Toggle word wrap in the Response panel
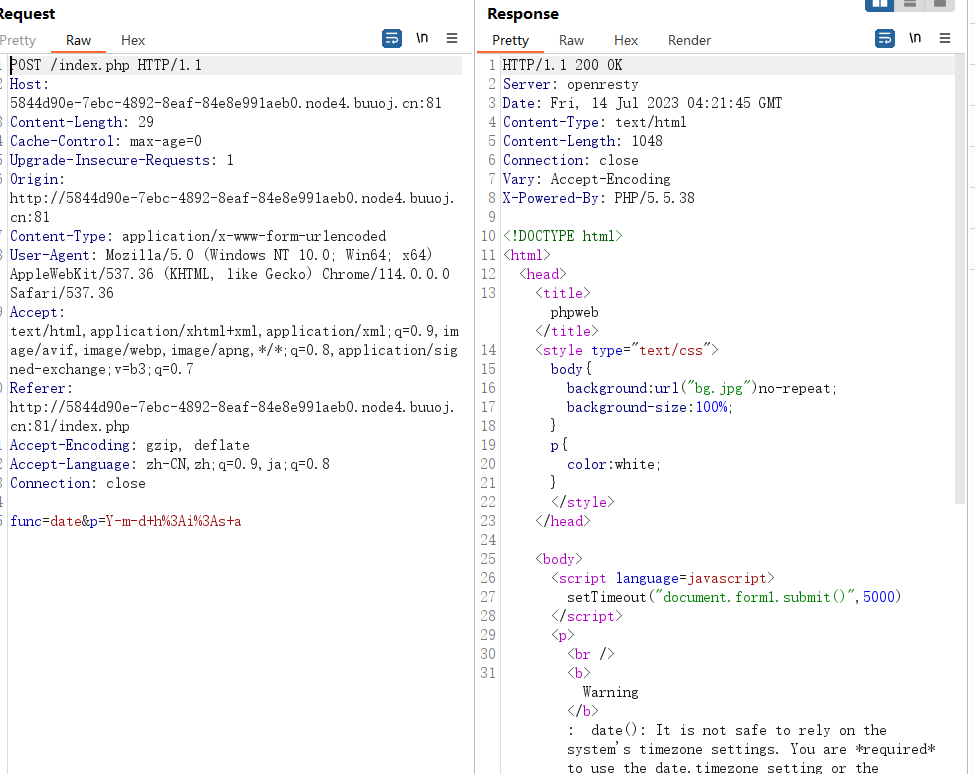This screenshot has height=774, width=975. pyautogui.click(x=885, y=39)
